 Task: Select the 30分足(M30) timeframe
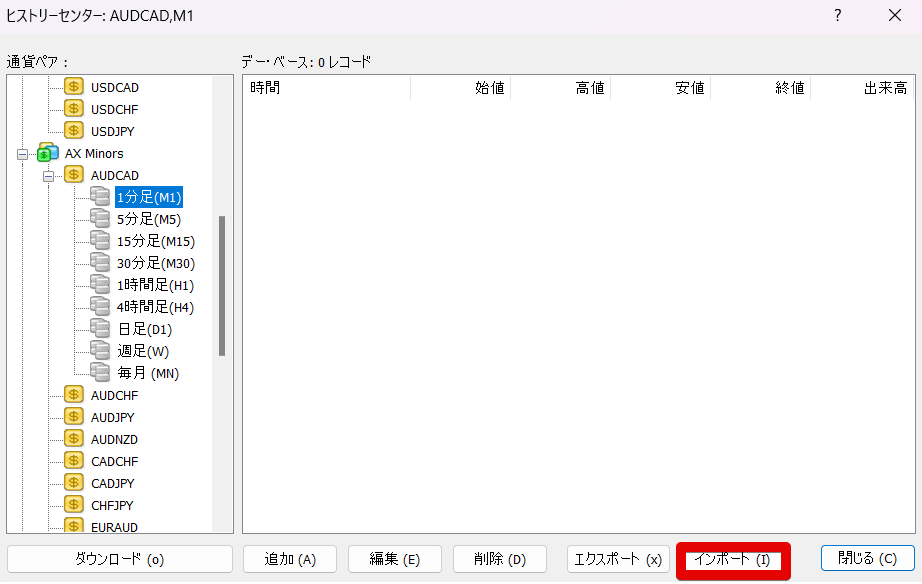(156, 263)
